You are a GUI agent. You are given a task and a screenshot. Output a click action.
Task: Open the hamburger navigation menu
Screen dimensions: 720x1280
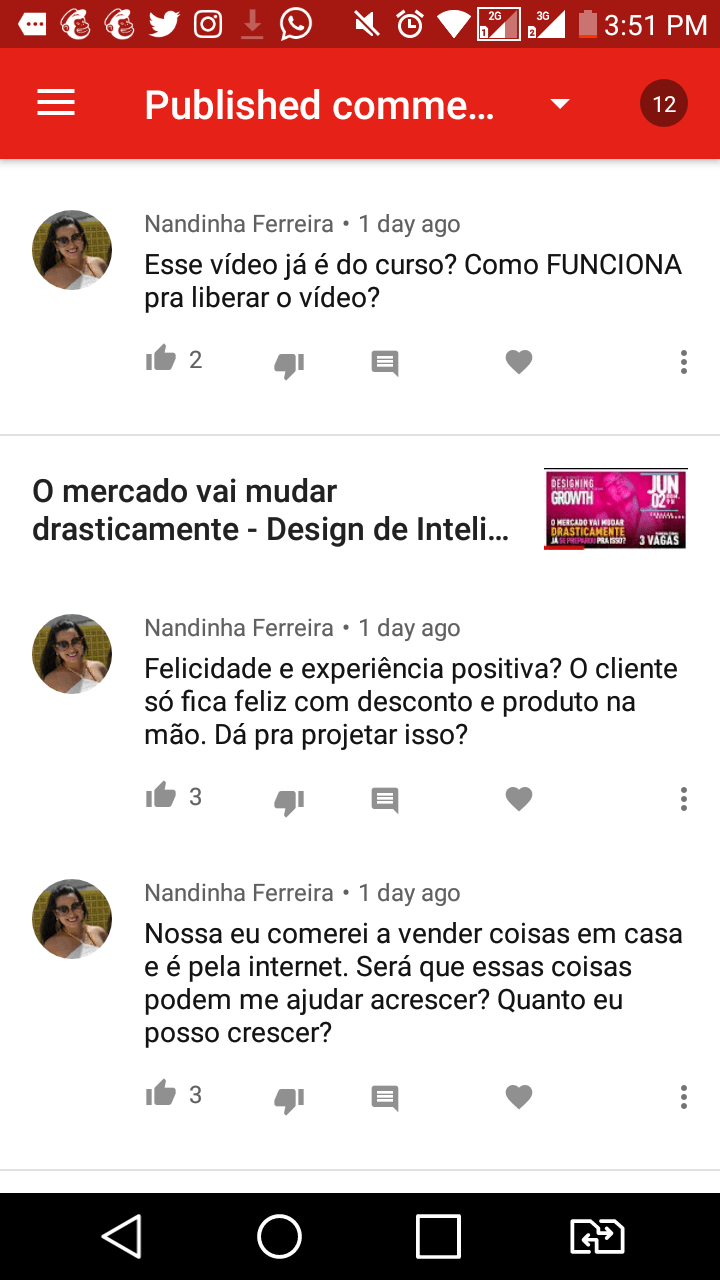pos(56,103)
